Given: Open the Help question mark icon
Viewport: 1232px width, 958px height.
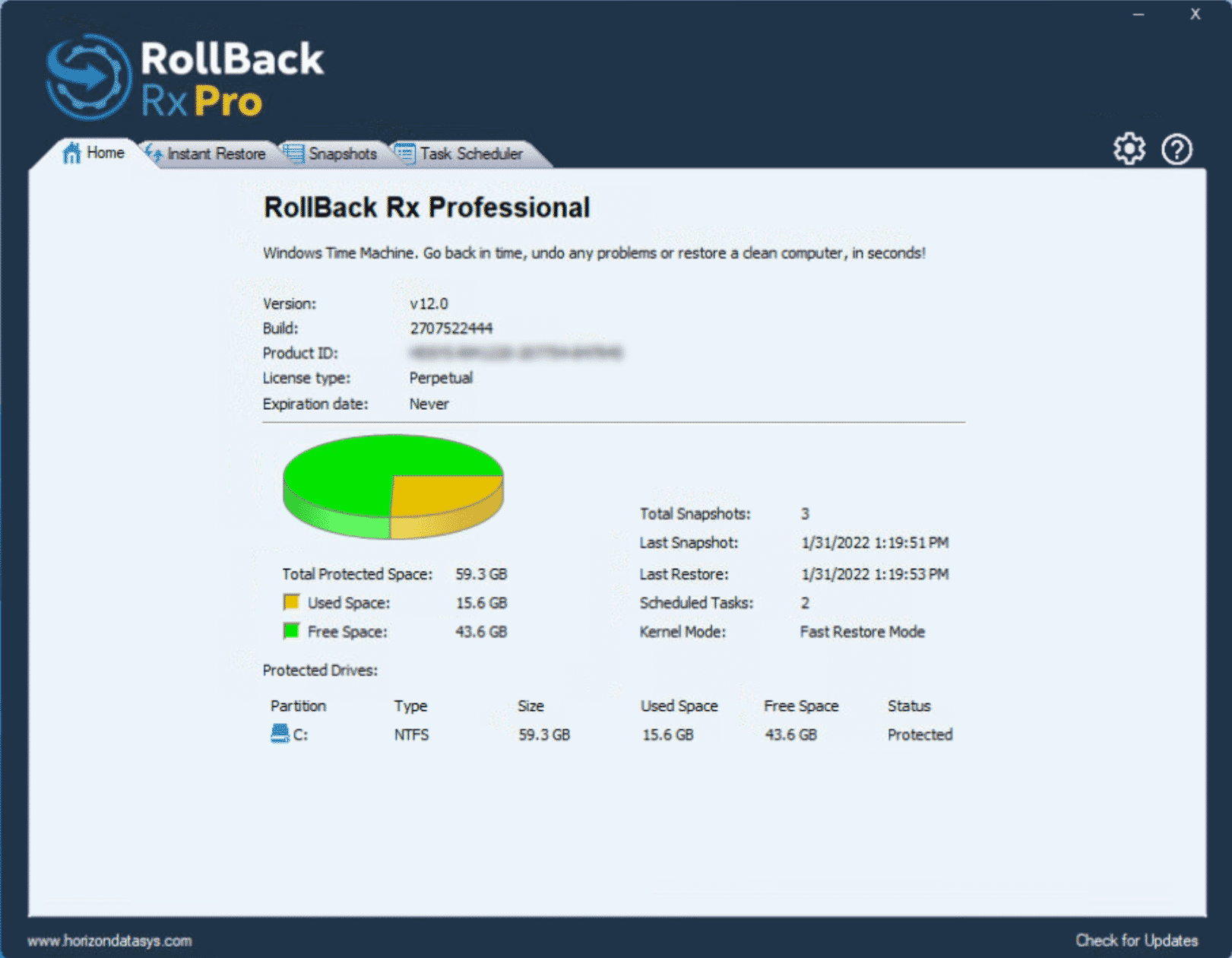Looking at the screenshot, I should coord(1177,149).
